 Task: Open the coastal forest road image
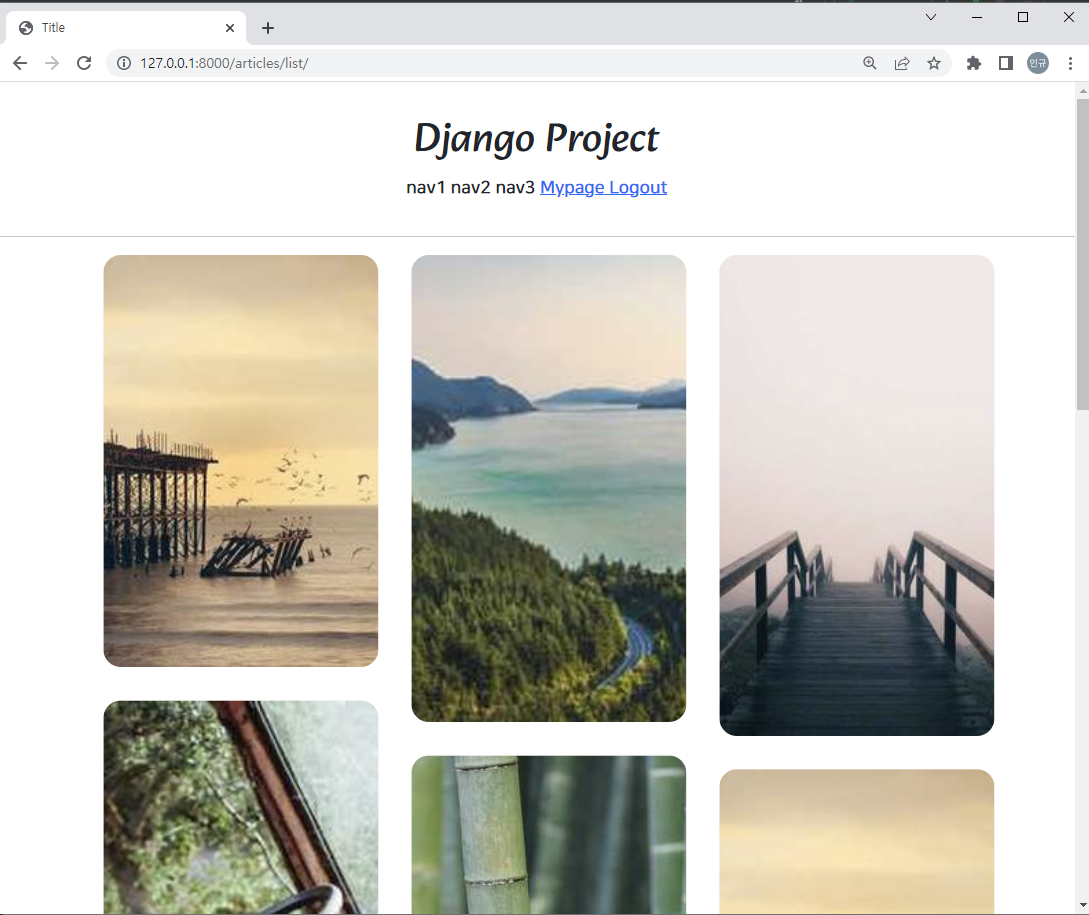coord(549,488)
